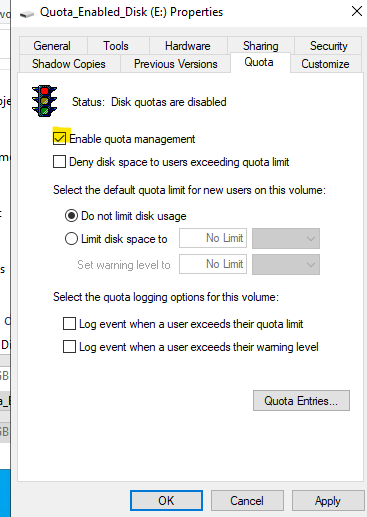The image size is (367, 517).
Task: Close the Properties dialog window
Action: [356, 11]
